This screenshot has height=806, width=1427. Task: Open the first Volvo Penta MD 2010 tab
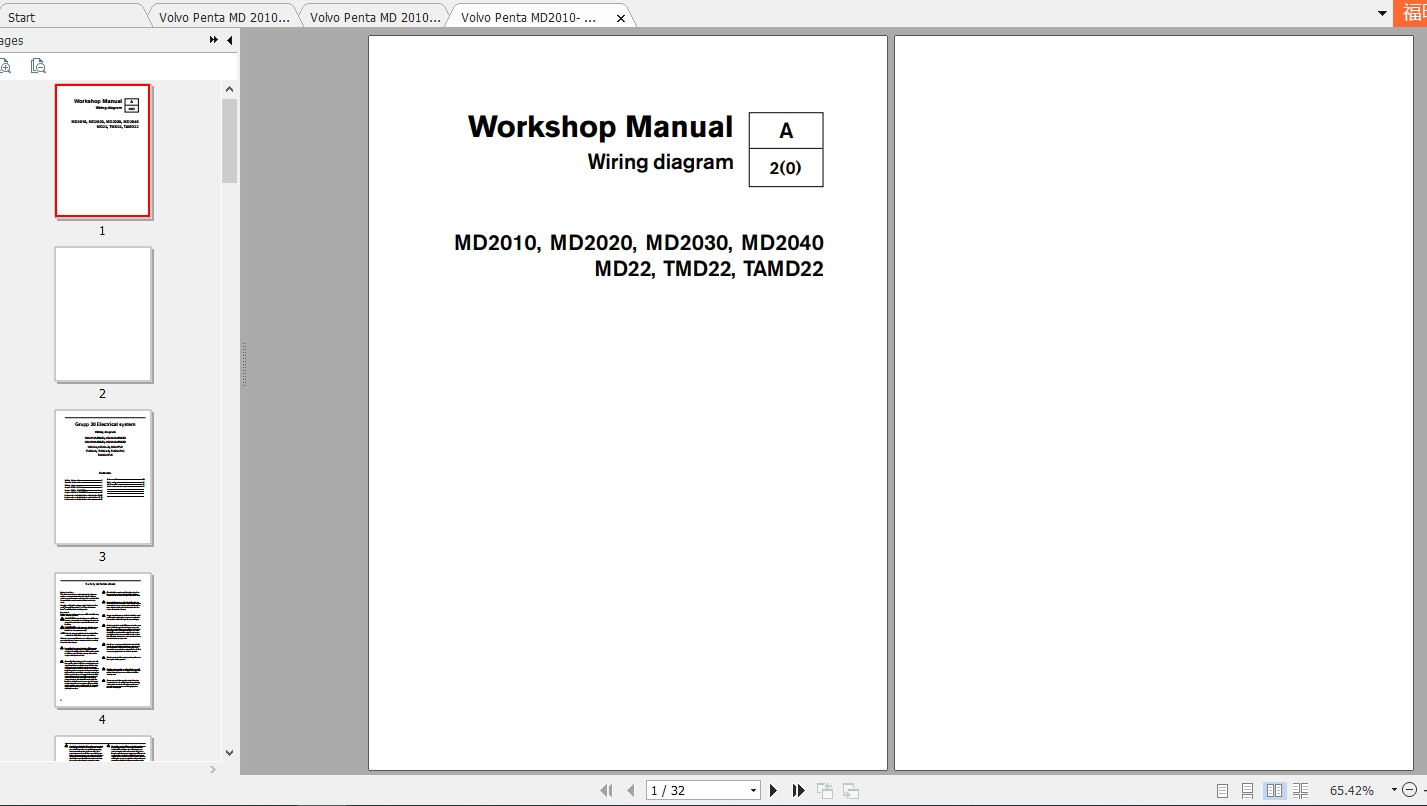tap(224, 17)
